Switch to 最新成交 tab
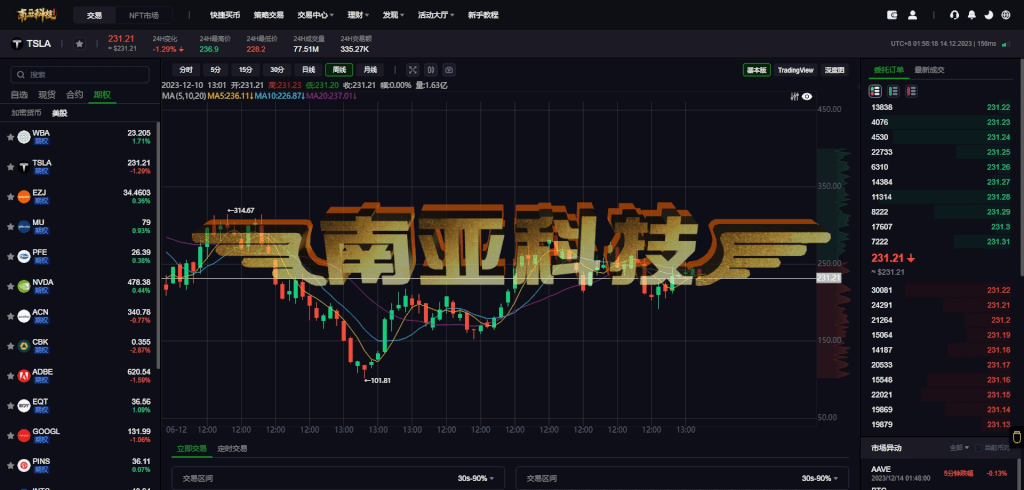This screenshot has height=490, width=1024. (x=929, y=70)
